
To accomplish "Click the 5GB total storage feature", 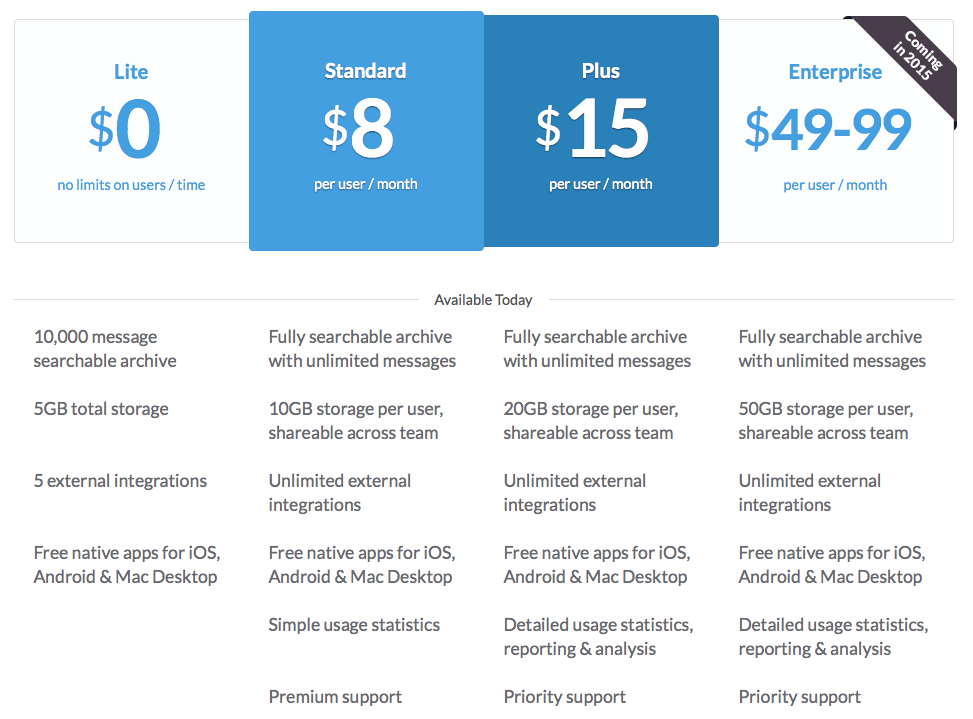I will [101, 409].
